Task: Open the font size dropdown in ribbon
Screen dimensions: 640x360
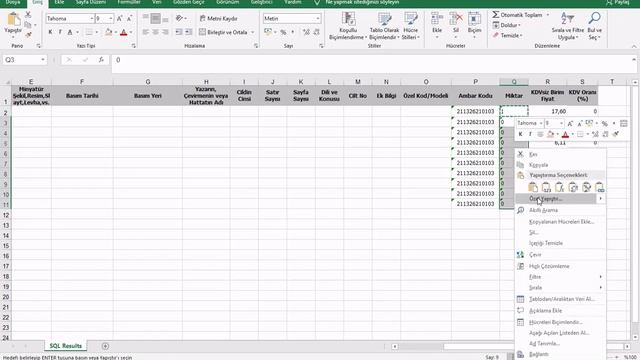Action: coord(111,19)
